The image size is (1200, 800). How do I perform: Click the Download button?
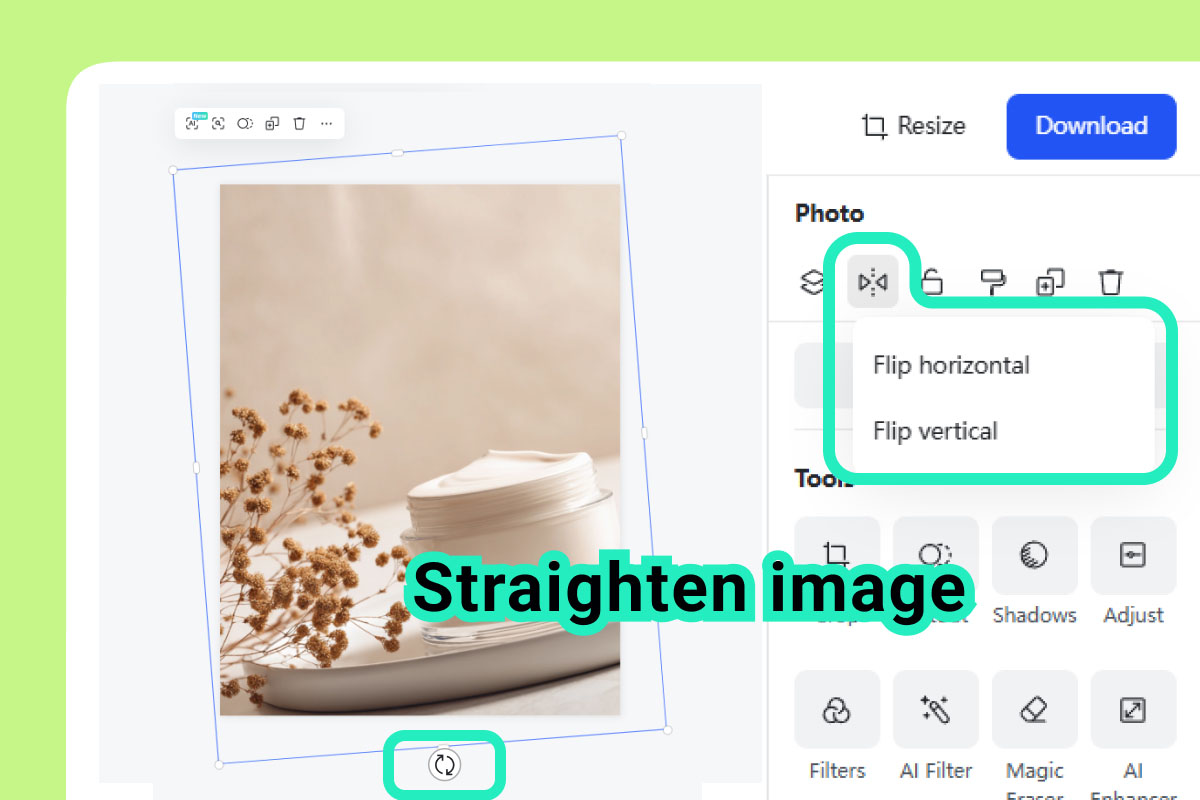(x=1090, y=126)
